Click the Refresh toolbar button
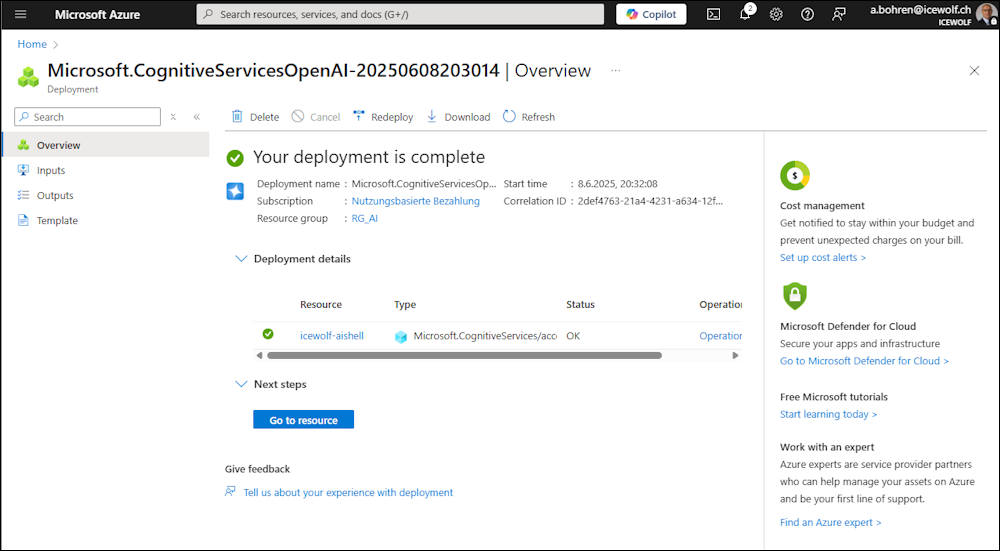The height and width of the screenshot is (551, 1000). 529,117
